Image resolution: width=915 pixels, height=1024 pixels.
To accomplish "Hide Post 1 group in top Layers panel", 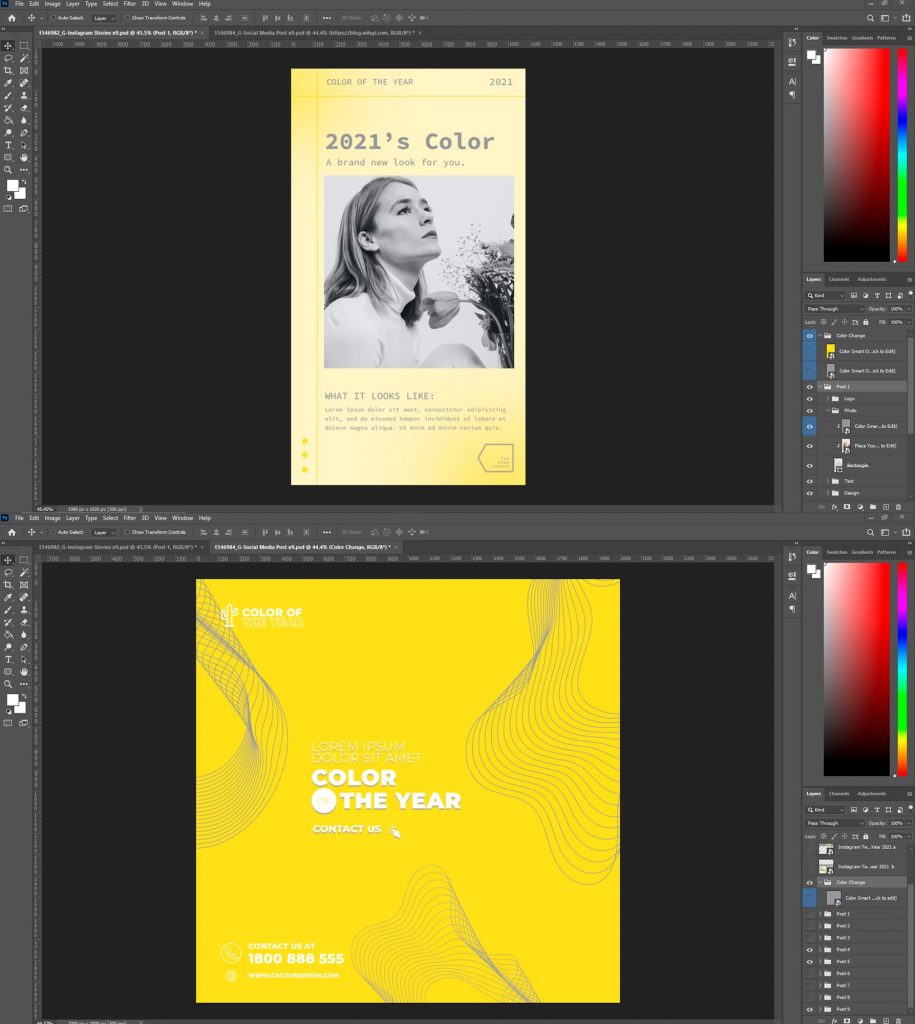I will tap(810, 387).
